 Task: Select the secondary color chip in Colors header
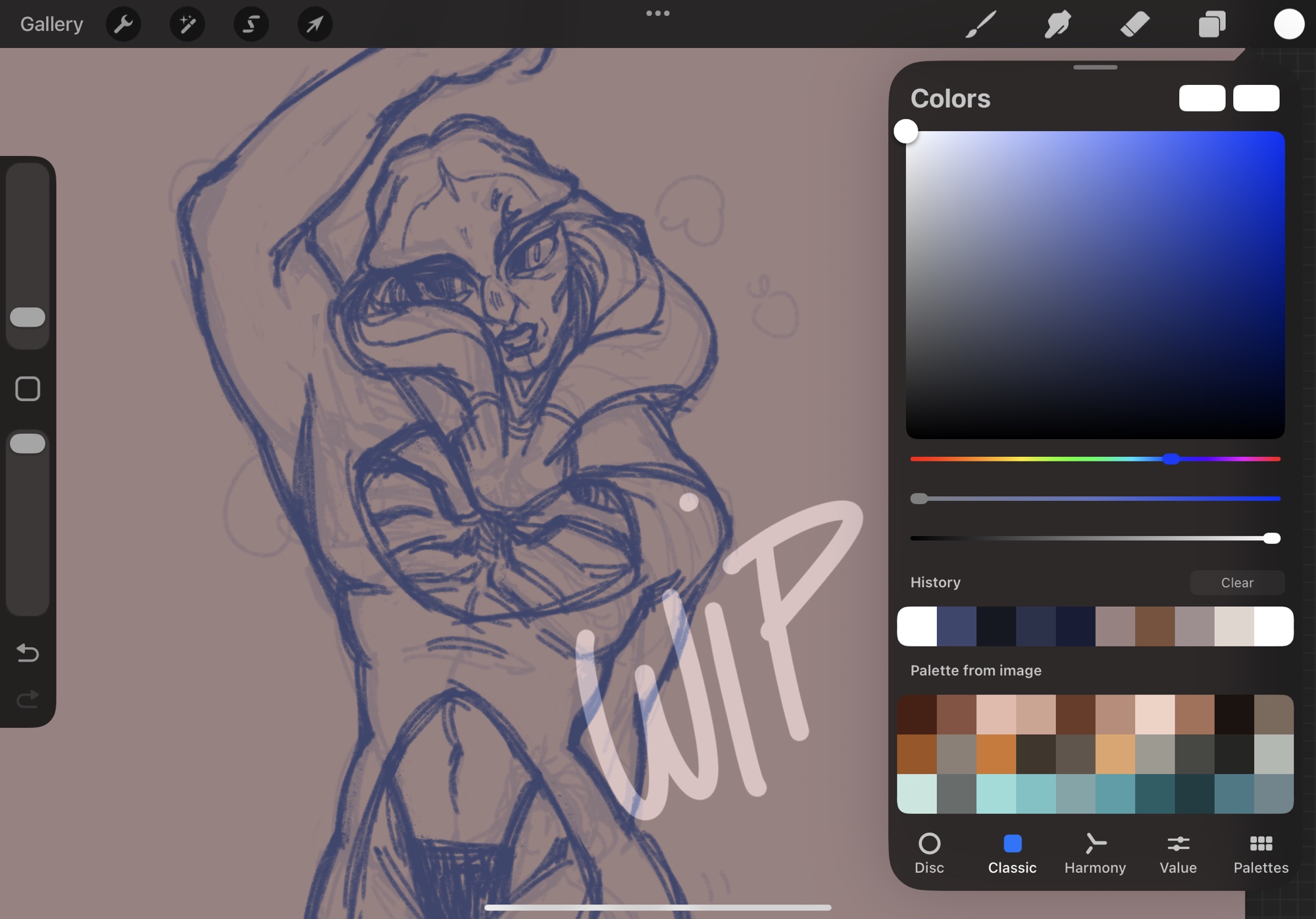point(1255,98)
